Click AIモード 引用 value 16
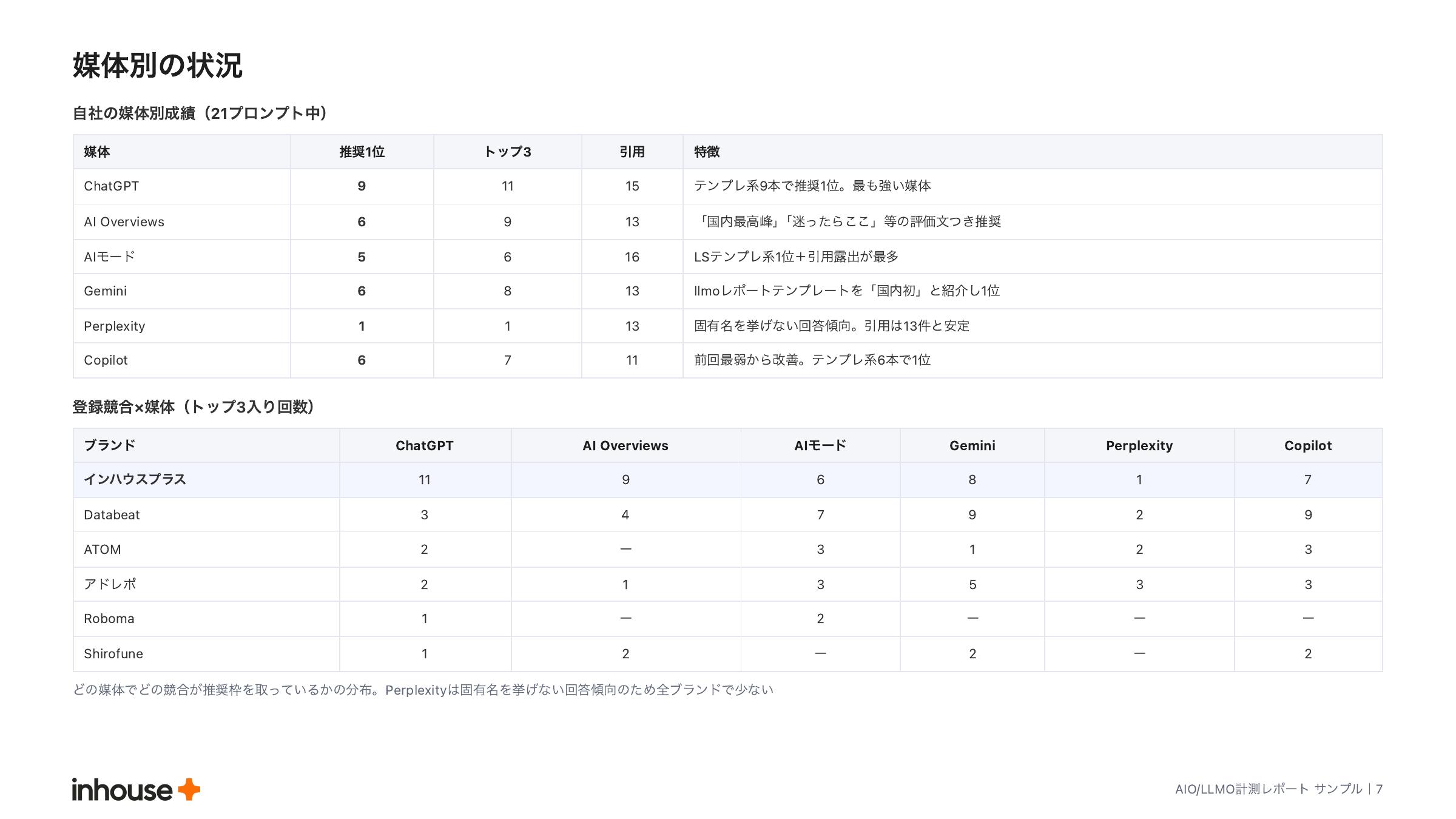Image resolution: width=1456 pixels, height=819 pixels. tap(632, 257)
